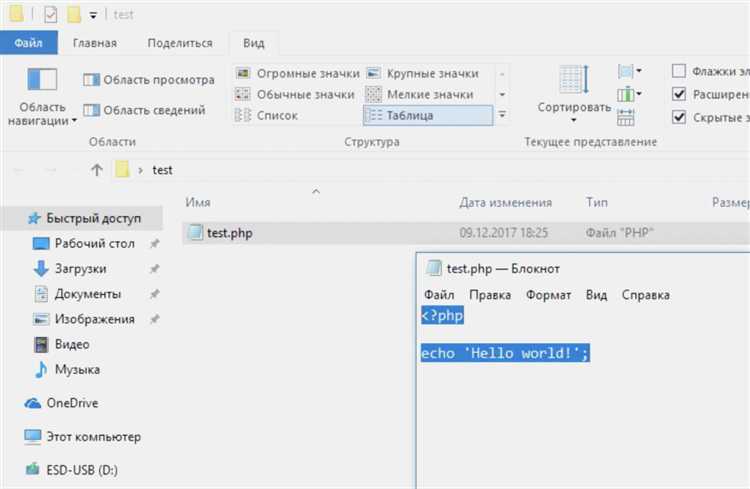Sort by Имя column header

[x=198, y=202]
